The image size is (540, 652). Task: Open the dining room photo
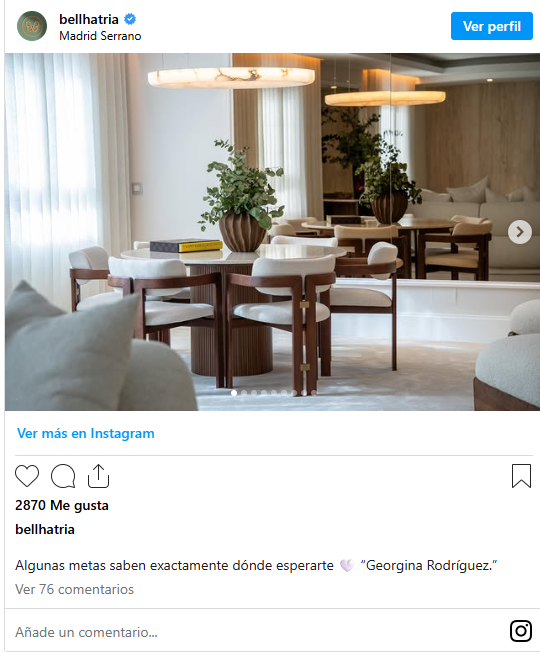click(x=272, y=232)
